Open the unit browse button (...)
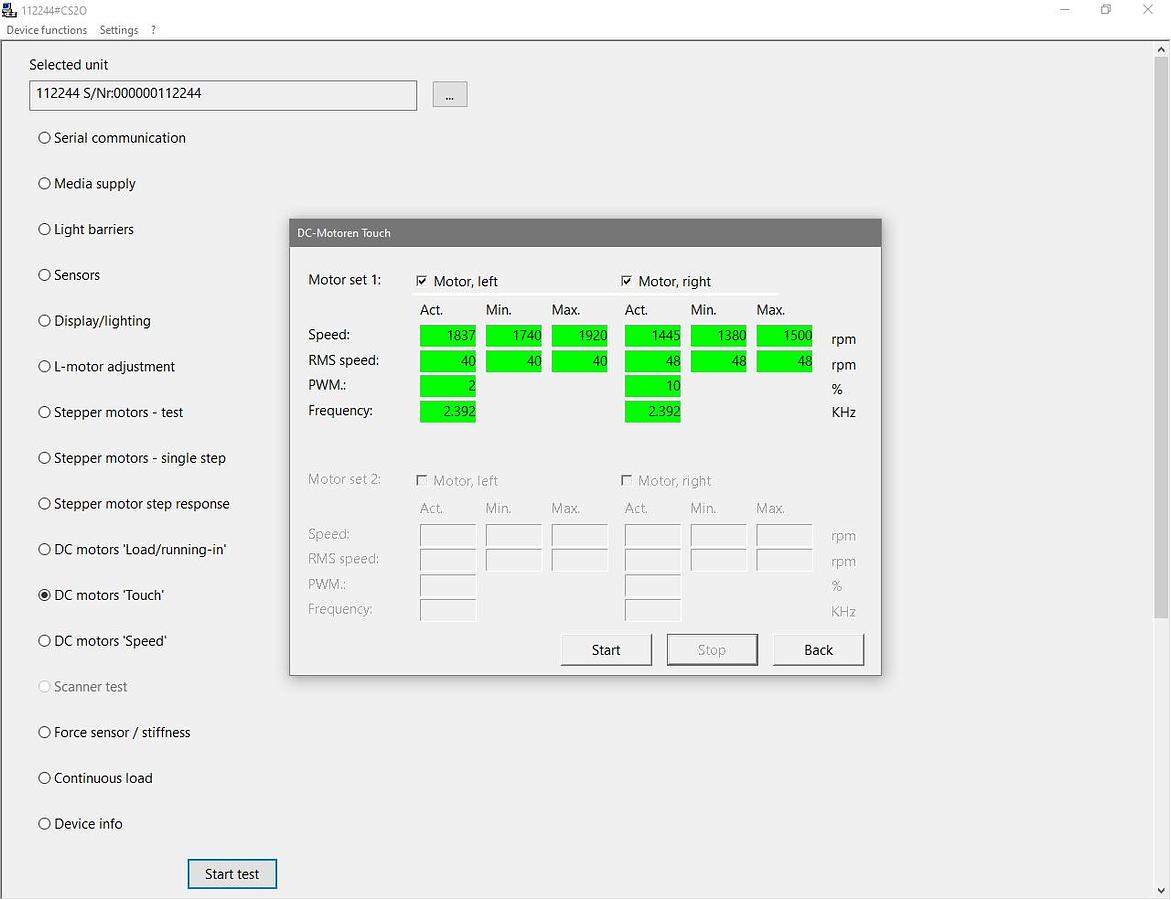 click(450, 95)
